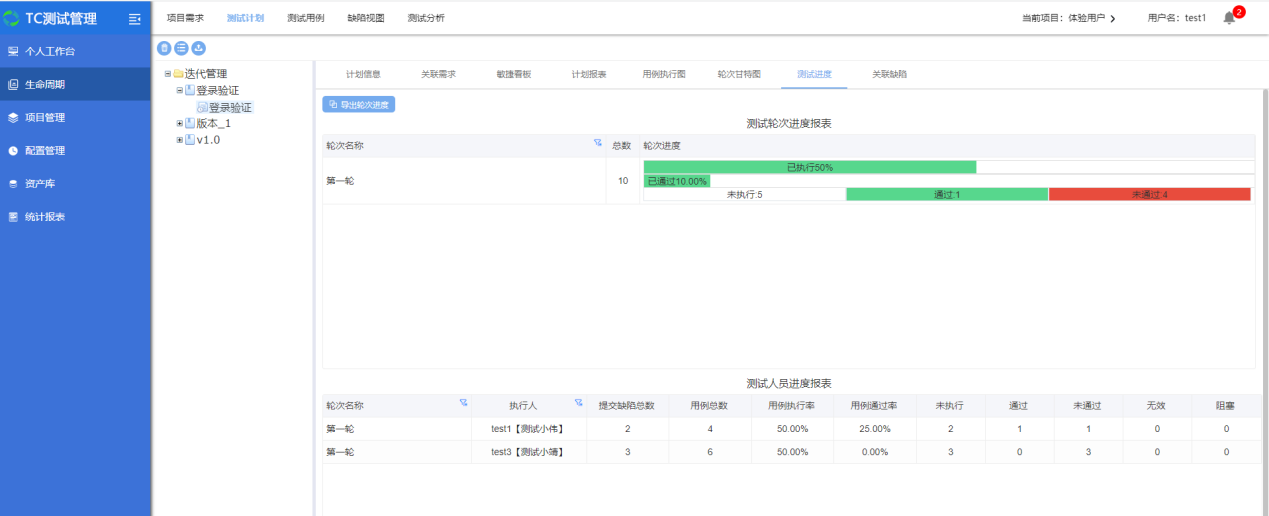Open 个人工作台 in the sidebar
The width and height of the screenshot is (1269, 516).
[x=50, y=51]
